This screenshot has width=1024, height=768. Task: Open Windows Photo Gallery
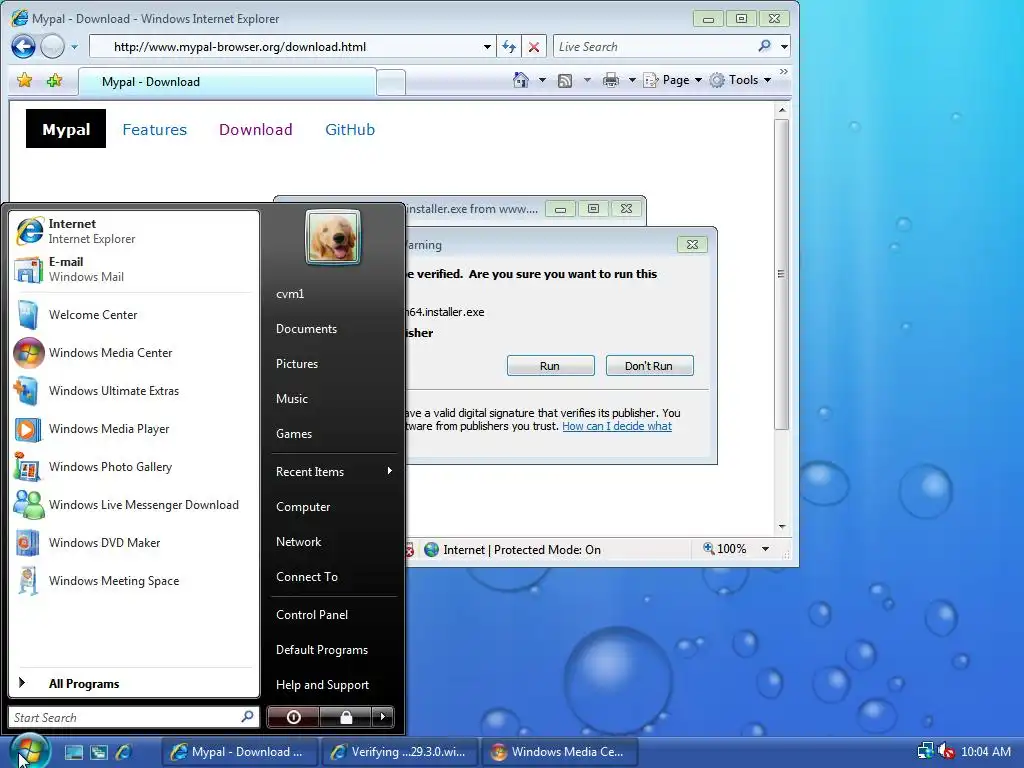[x=133, y=466]
